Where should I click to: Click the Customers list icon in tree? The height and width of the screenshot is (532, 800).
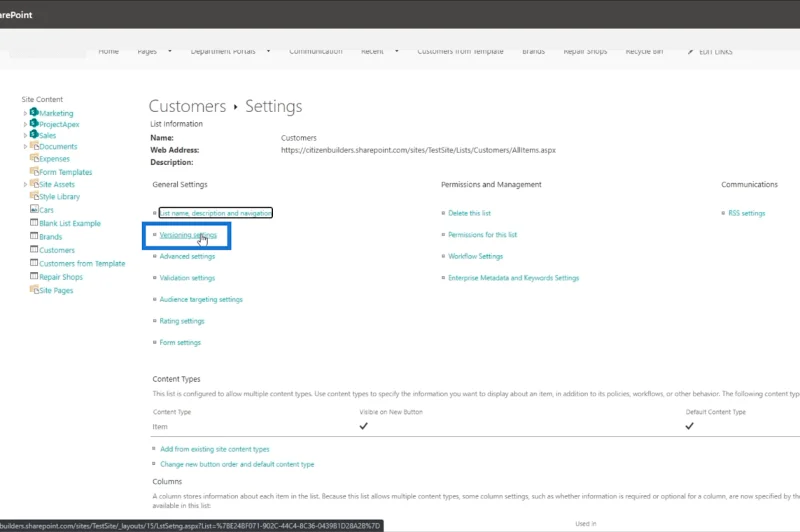point(34,249)
